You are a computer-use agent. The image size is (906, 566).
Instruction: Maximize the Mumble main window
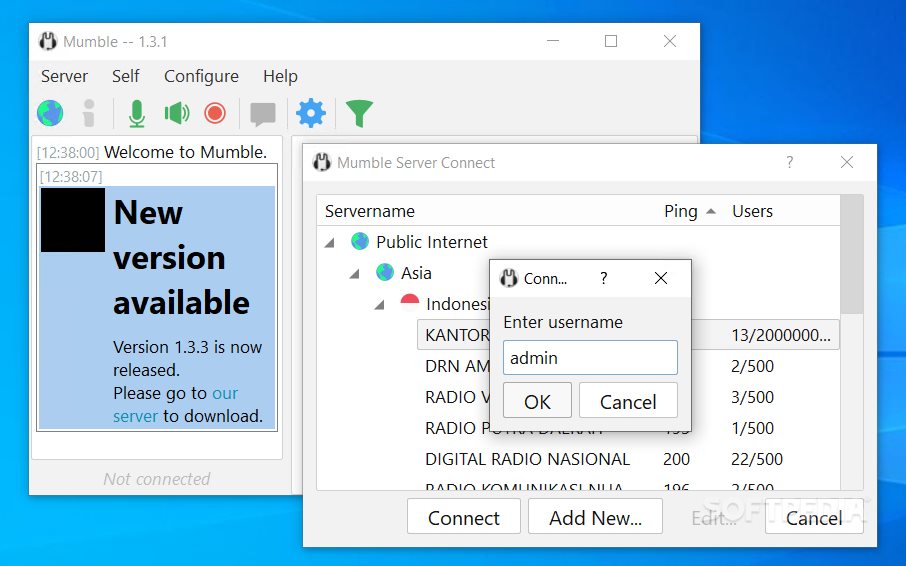[611, 41]
